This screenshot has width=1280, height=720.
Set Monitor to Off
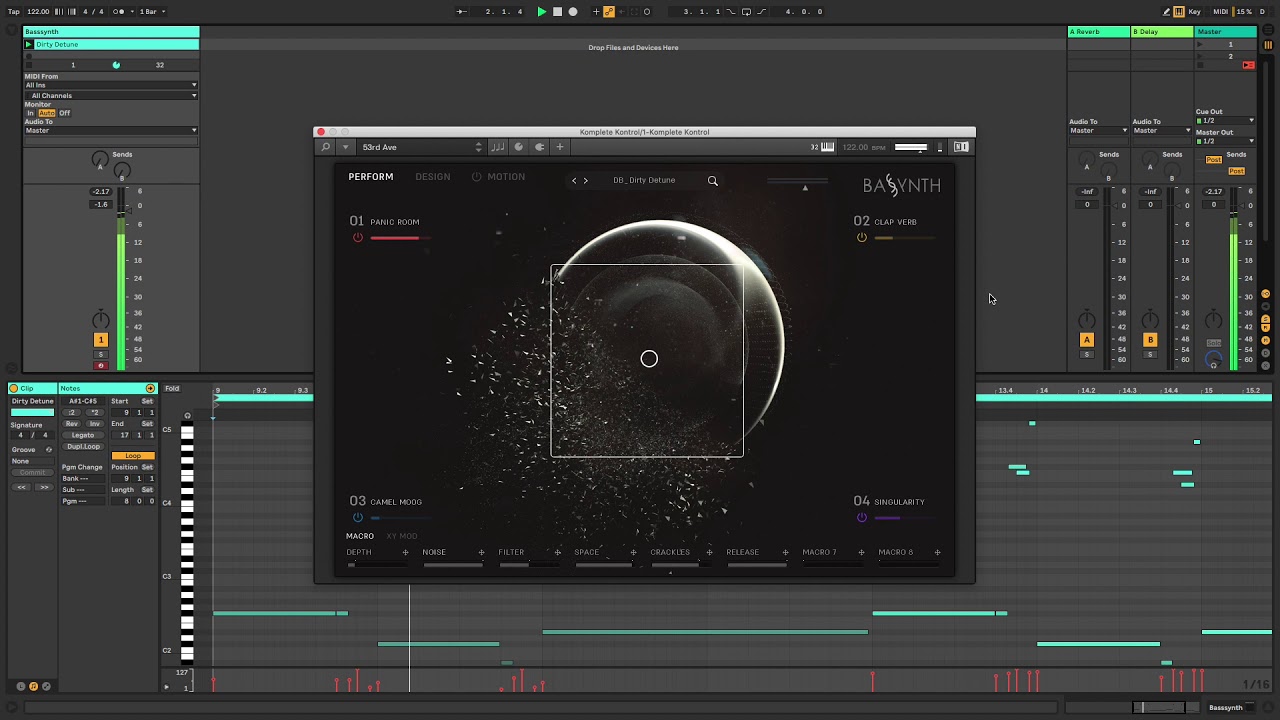pyautogui.click(x=64, y=113)
